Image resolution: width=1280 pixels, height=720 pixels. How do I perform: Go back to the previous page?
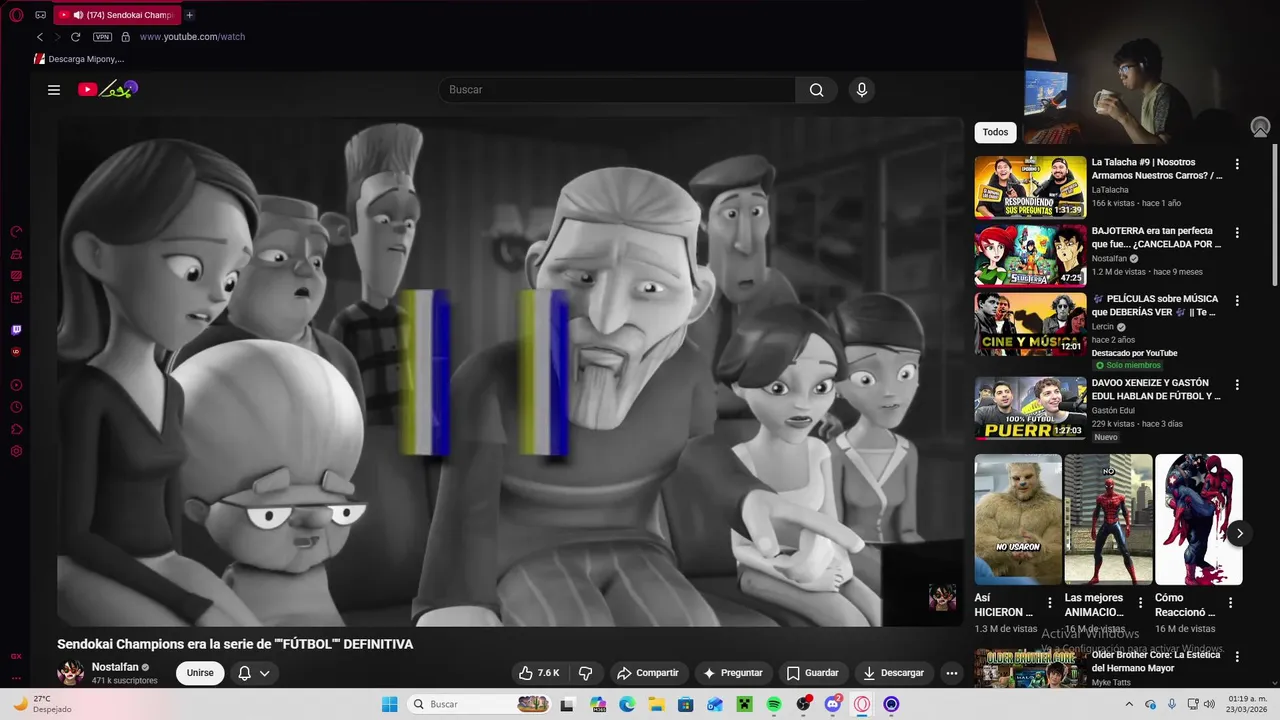[x=40, y=37]
